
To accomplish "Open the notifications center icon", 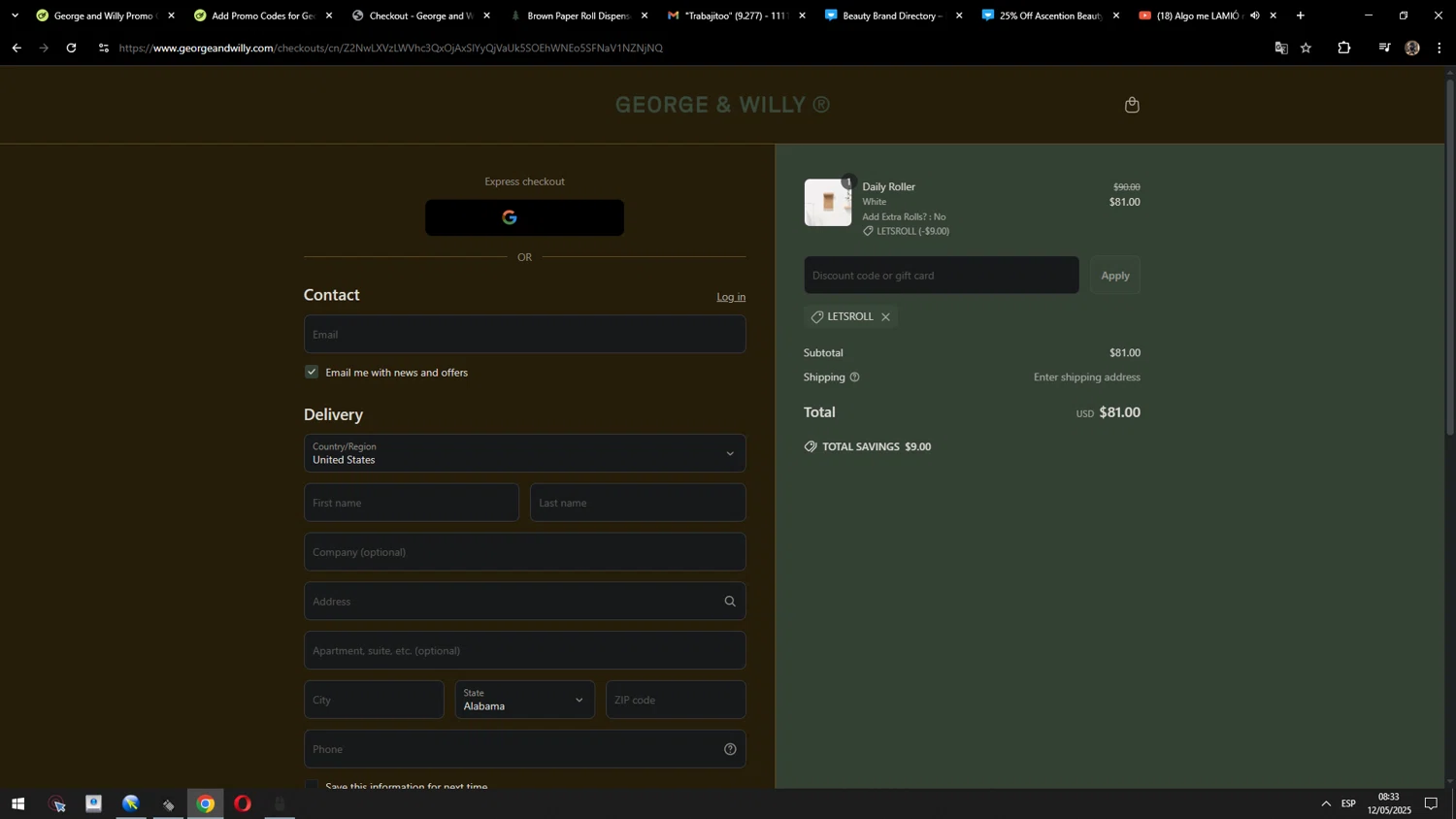I will tap(1431, 803).
